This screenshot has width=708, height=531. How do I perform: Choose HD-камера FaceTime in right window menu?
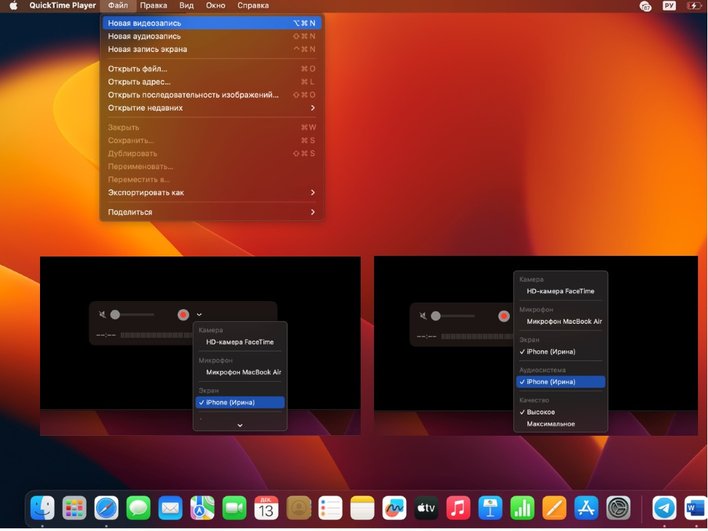[560, 291]
